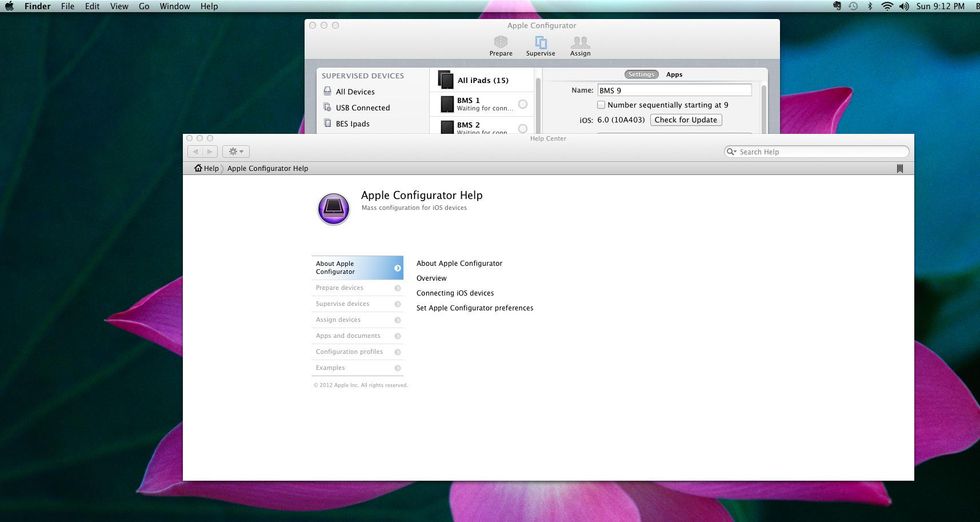
Task: Open the gear action dropdown in Help
Action: coord(237,152)
